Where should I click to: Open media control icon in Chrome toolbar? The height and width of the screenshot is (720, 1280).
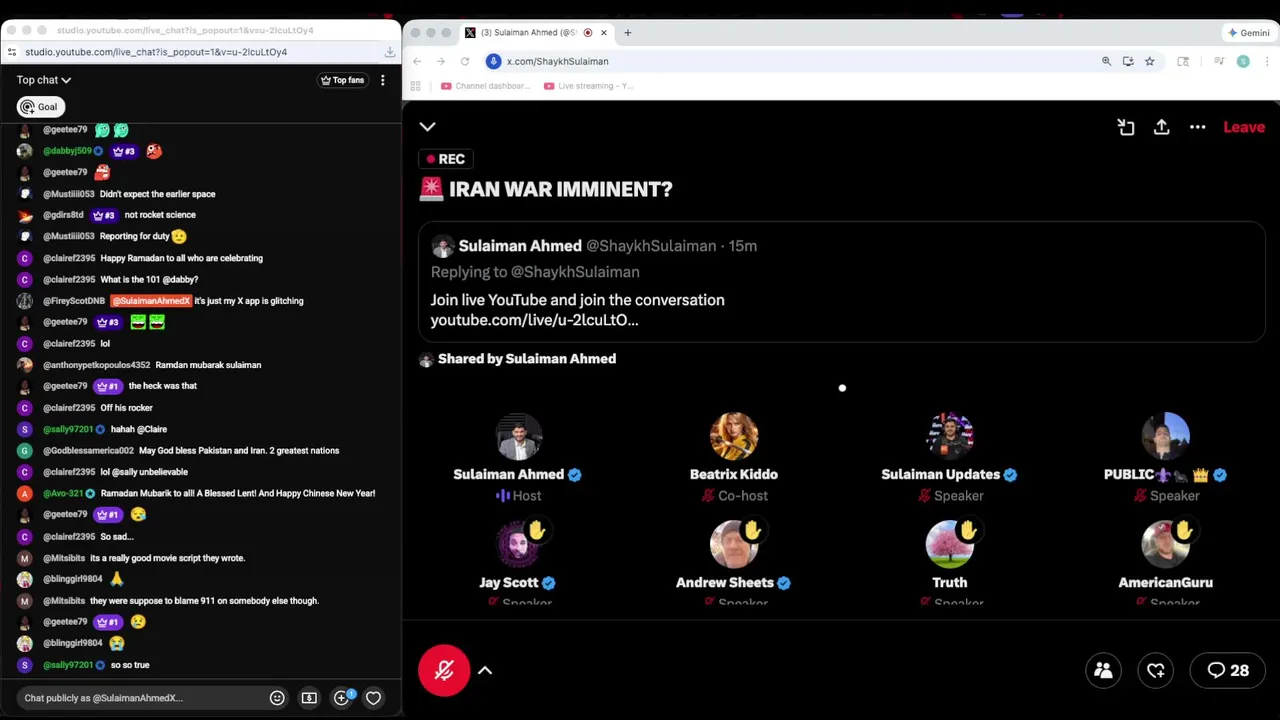coord(1219,61)
